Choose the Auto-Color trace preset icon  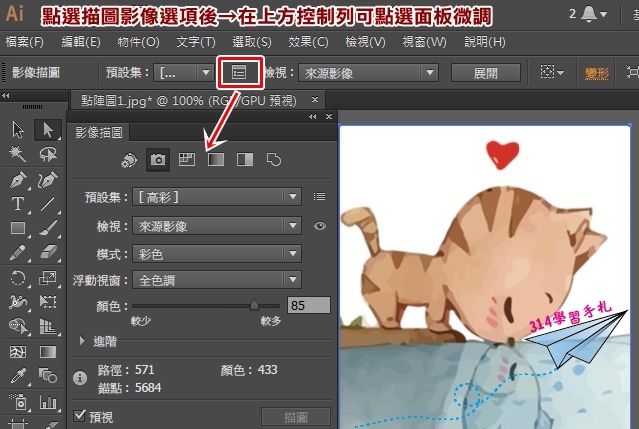pyautogui.click(x=129, y=160)
